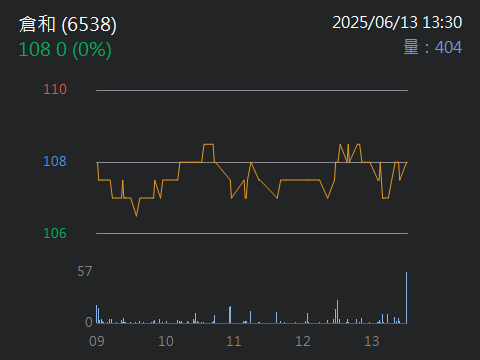Click the 10 hour time axis label

click(x=166, y=341)
